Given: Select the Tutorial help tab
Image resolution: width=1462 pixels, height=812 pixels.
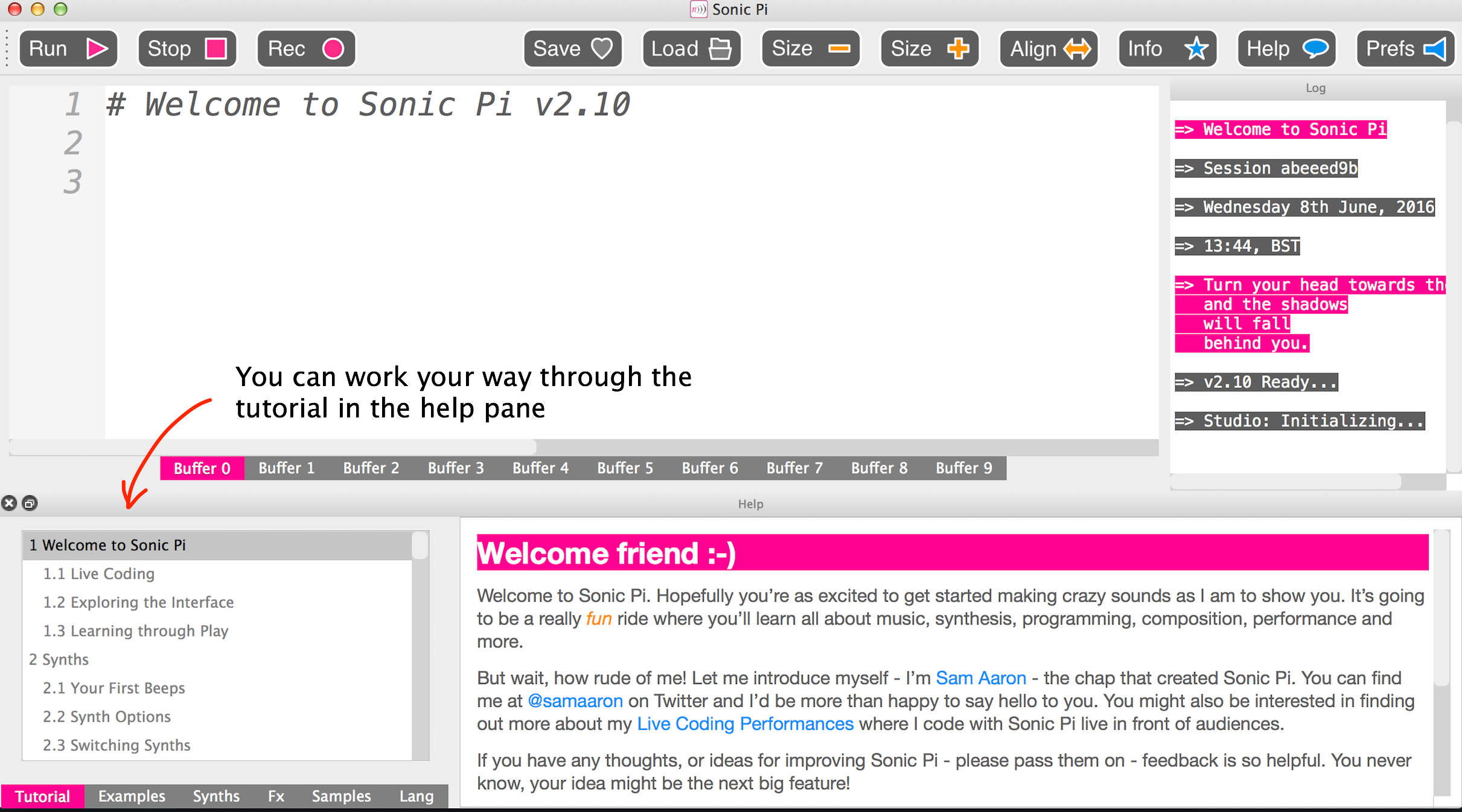Looking at the screenshot, I should [43, 796].
